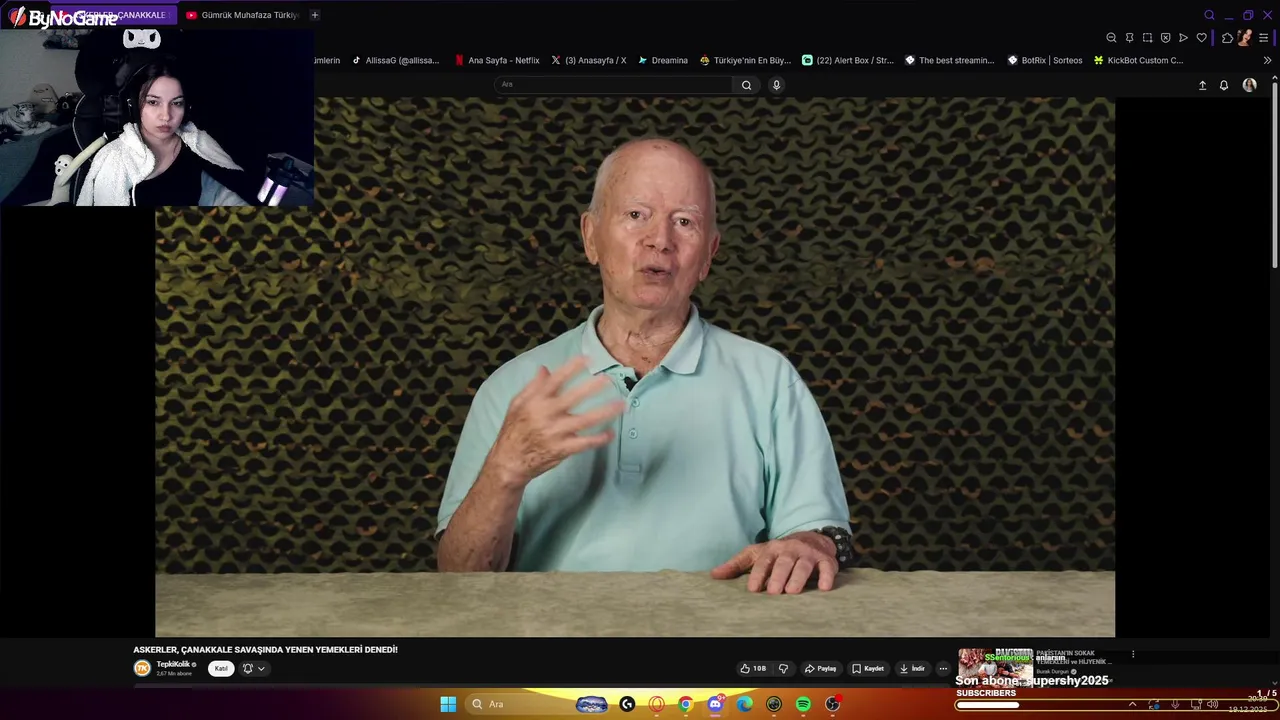Switch to the Gümrük Muhafaza Türkiye tab
This screenshot has height=720, width=1280.
pyautogui.click(x=243, y=15)
